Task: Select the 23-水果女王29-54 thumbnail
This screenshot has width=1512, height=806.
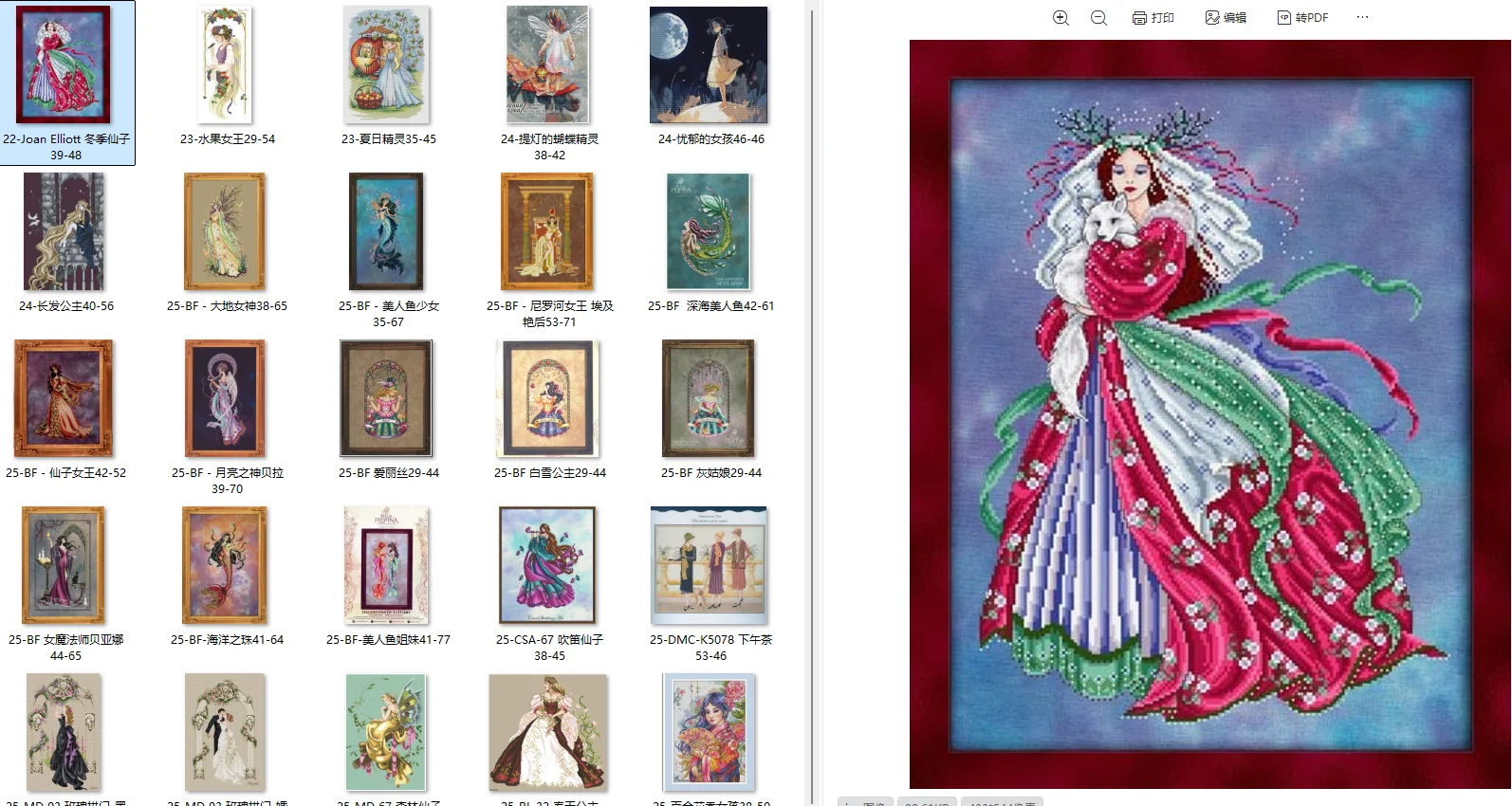Action: point(225,64)
